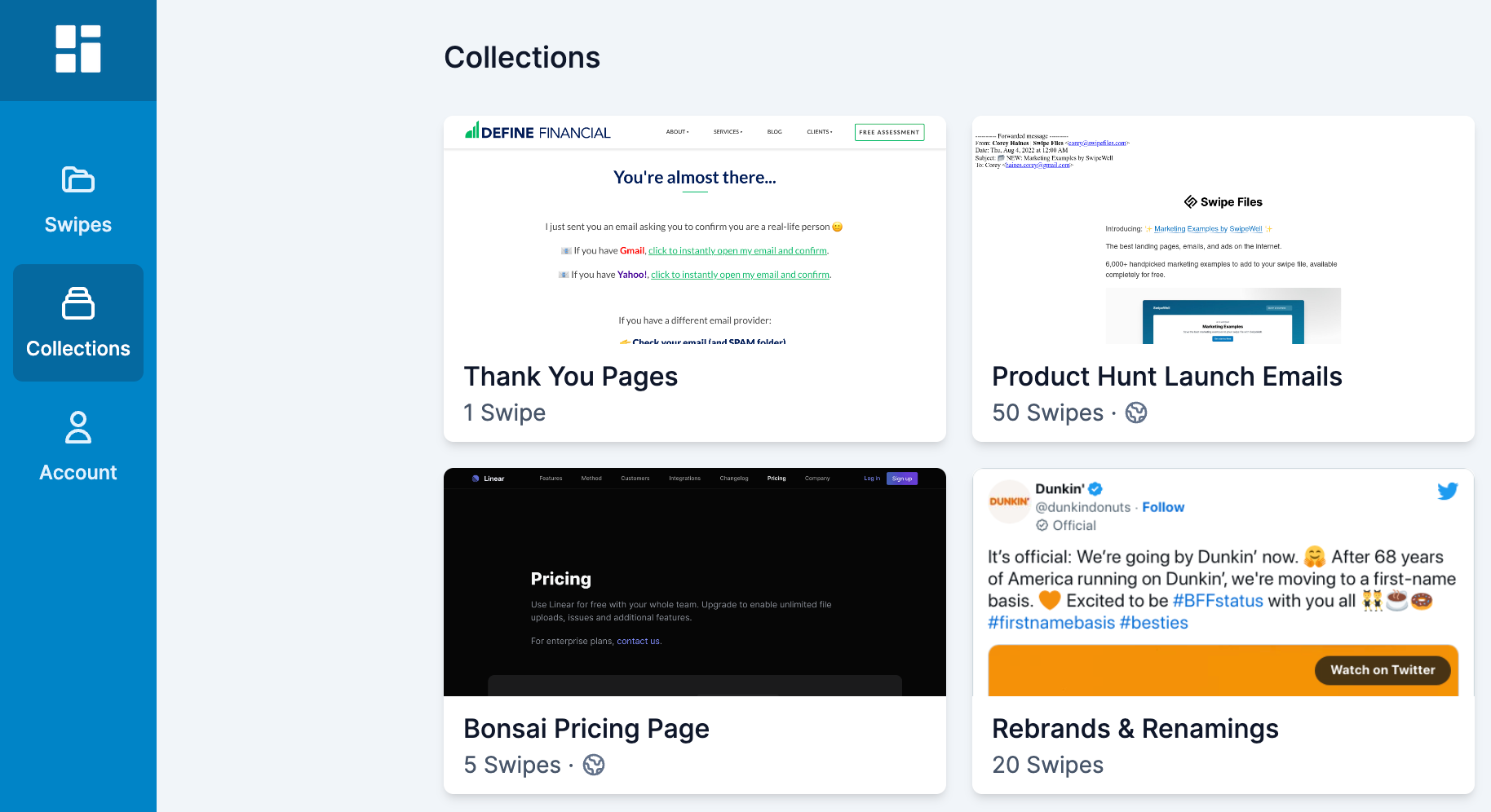Click 'Marketing Examples by SwipeWell' link in email
The width and height of the screenshot is (1491, 812).
(1208, 229)
